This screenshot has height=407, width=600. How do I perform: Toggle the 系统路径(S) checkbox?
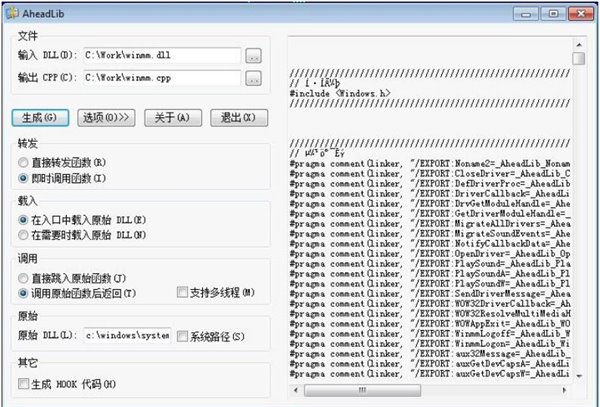(181, 337)
